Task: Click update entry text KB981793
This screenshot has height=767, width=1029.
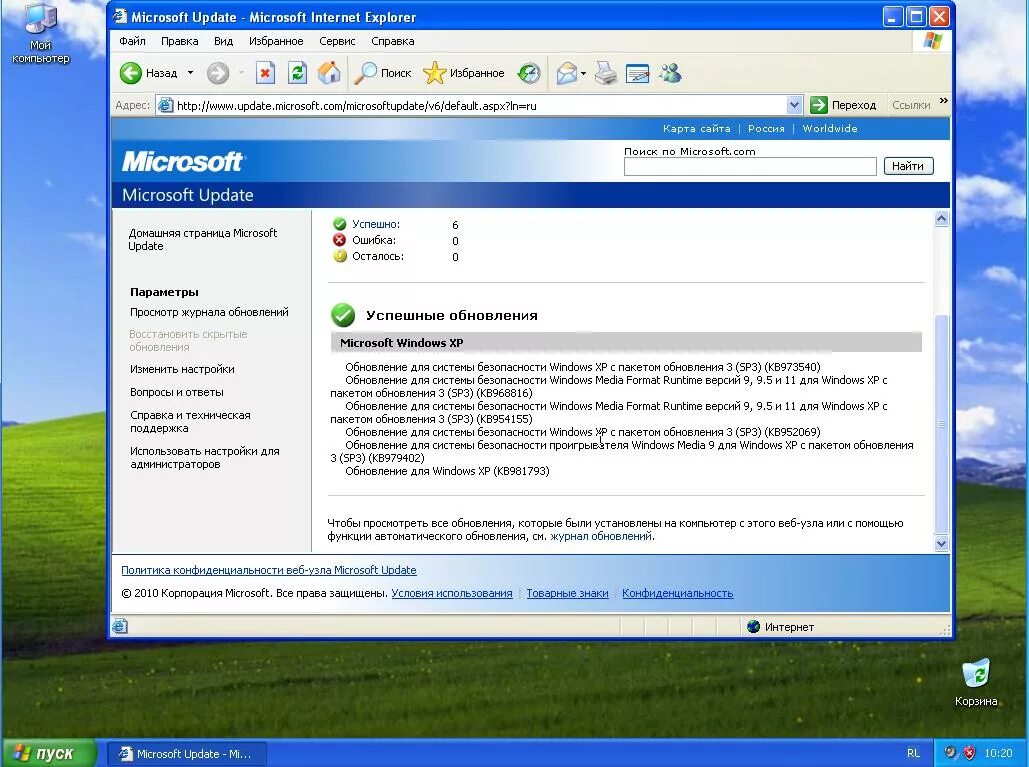Action: point(447,471)
